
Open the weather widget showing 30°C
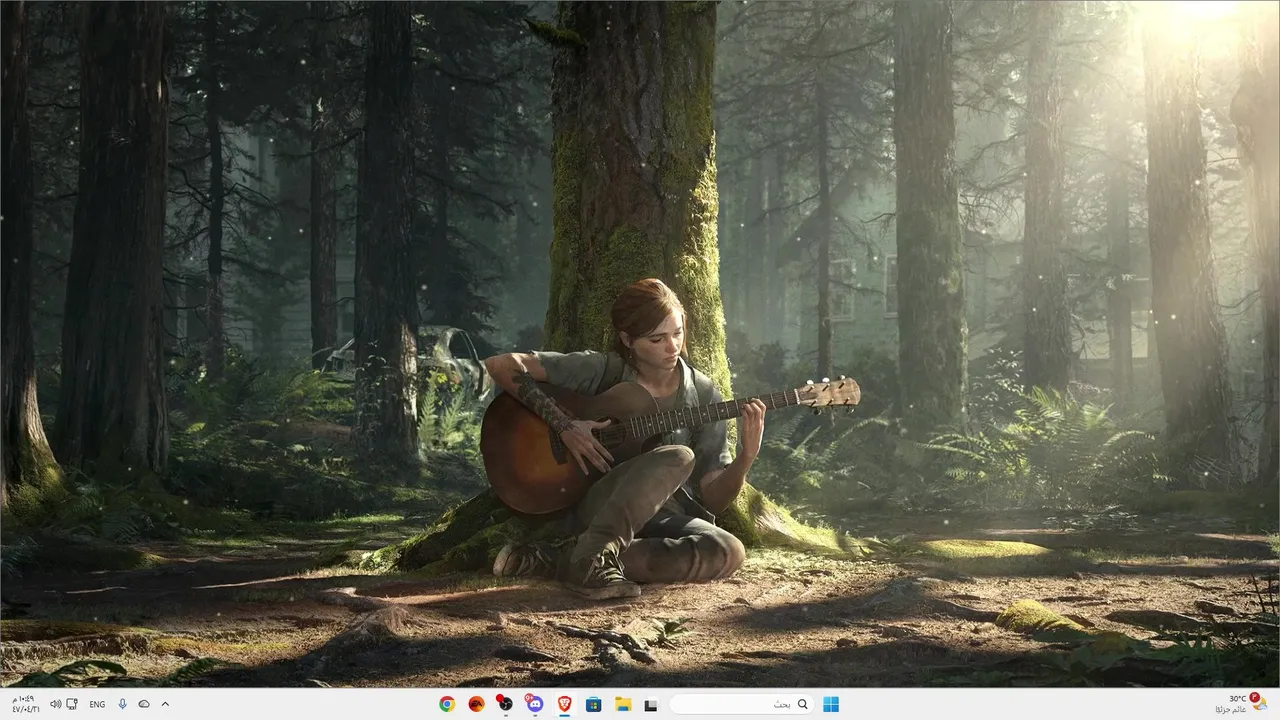click(1240, 704)
